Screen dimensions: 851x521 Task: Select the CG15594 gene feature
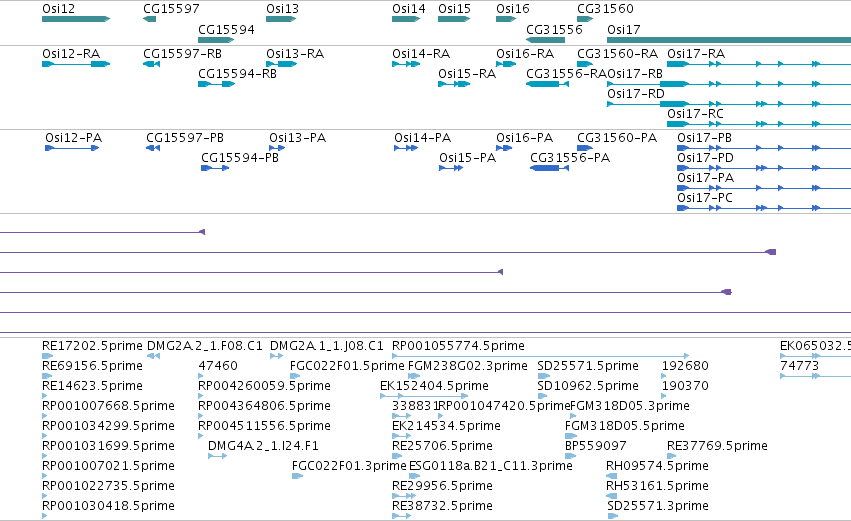(216, 40)
